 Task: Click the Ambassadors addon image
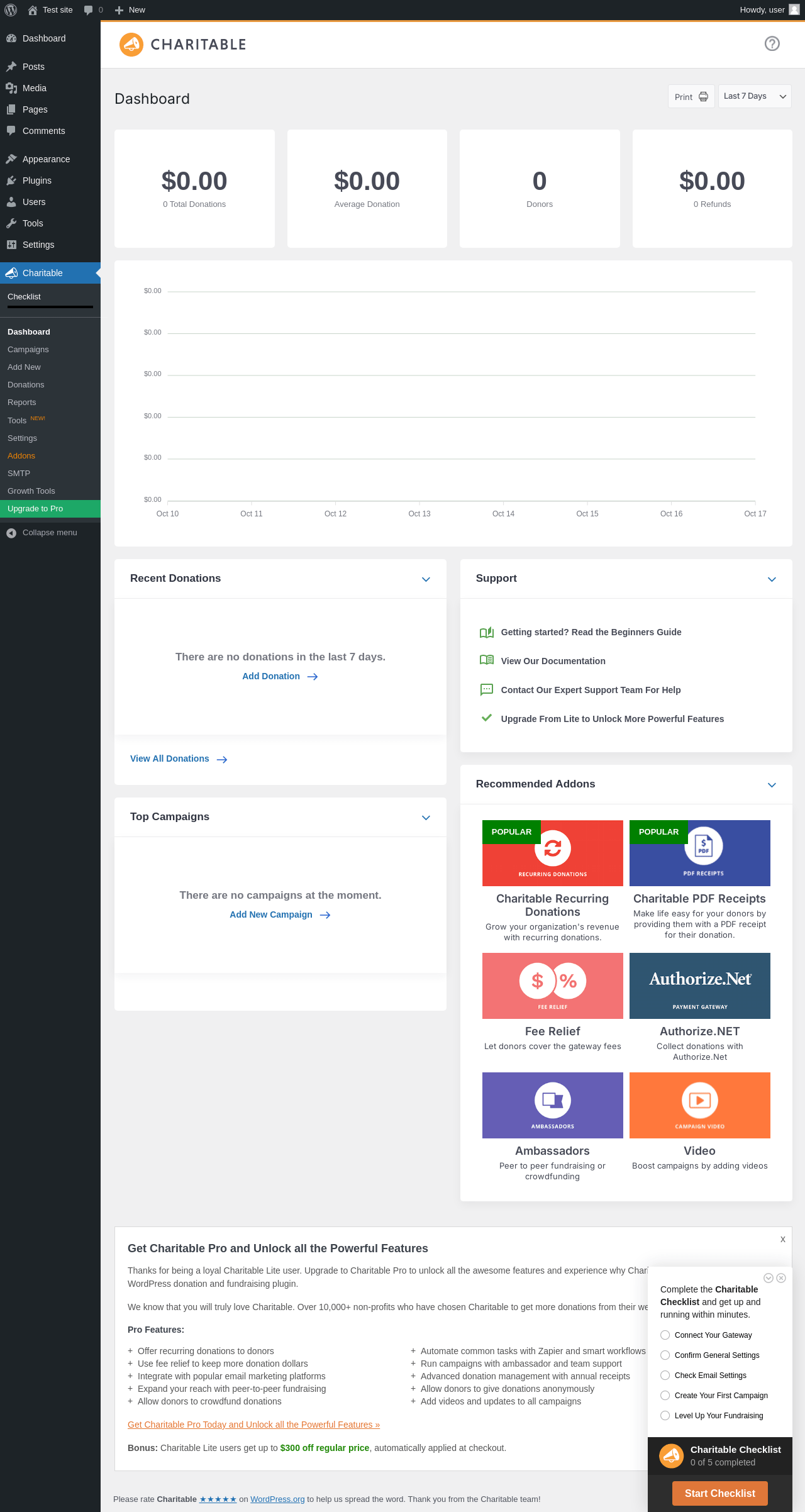[553, 1105]
